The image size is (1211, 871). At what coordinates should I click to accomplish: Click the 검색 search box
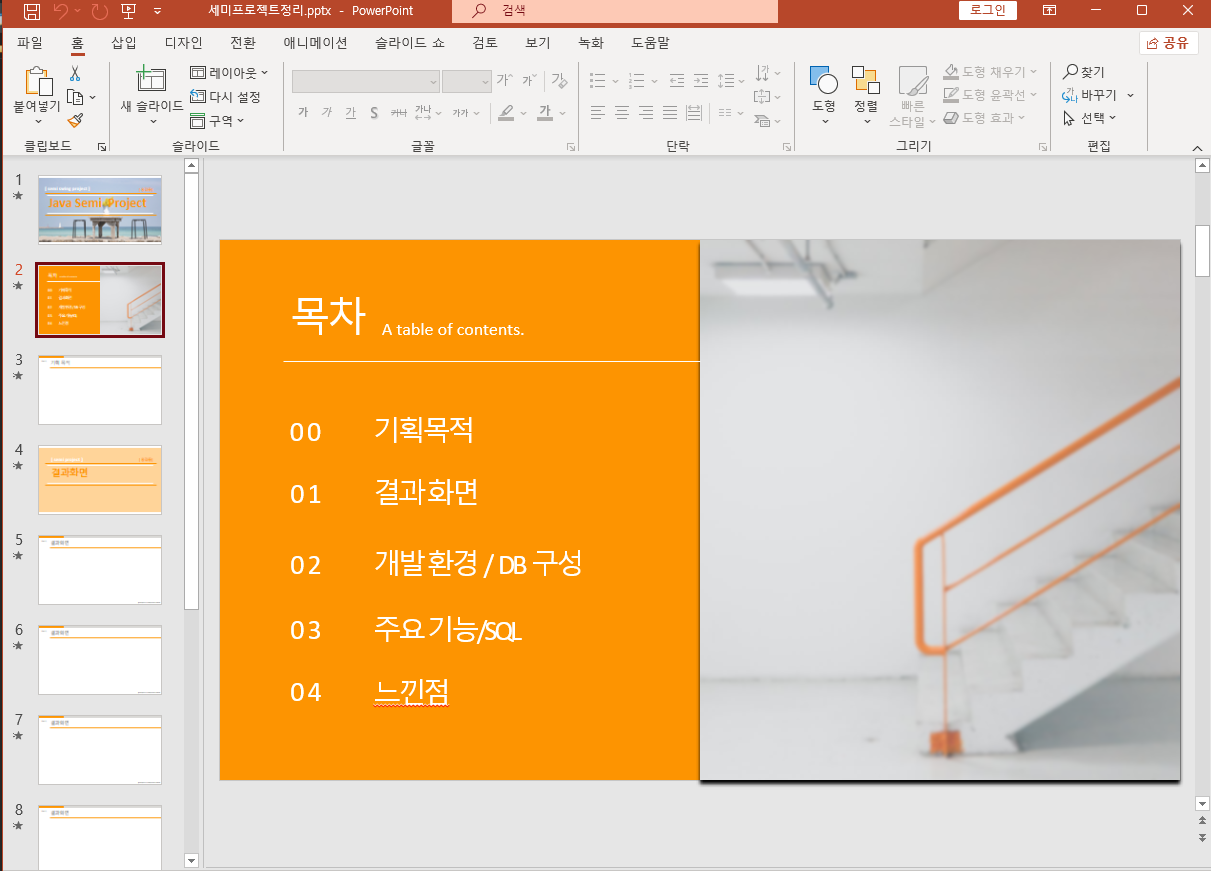[615, 11]
